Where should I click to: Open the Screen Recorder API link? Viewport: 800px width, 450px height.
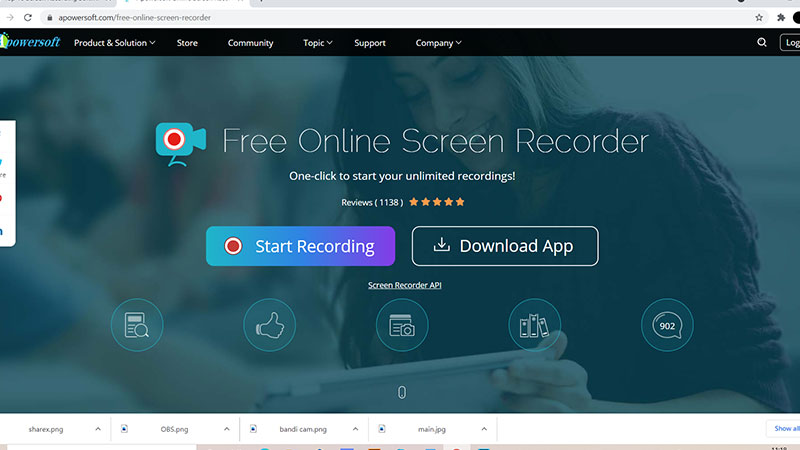pyautogui.click(x=405, y=285)
